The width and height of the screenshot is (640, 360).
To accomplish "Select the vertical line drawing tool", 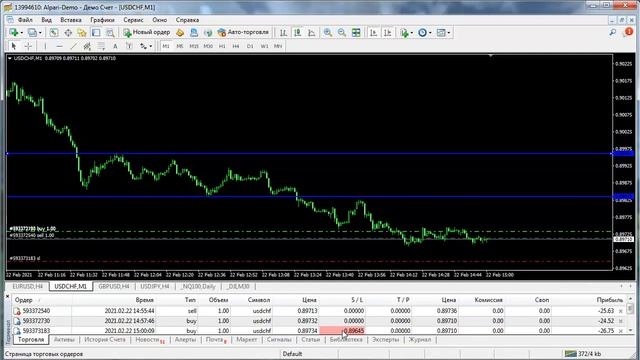I will [45, 46].
